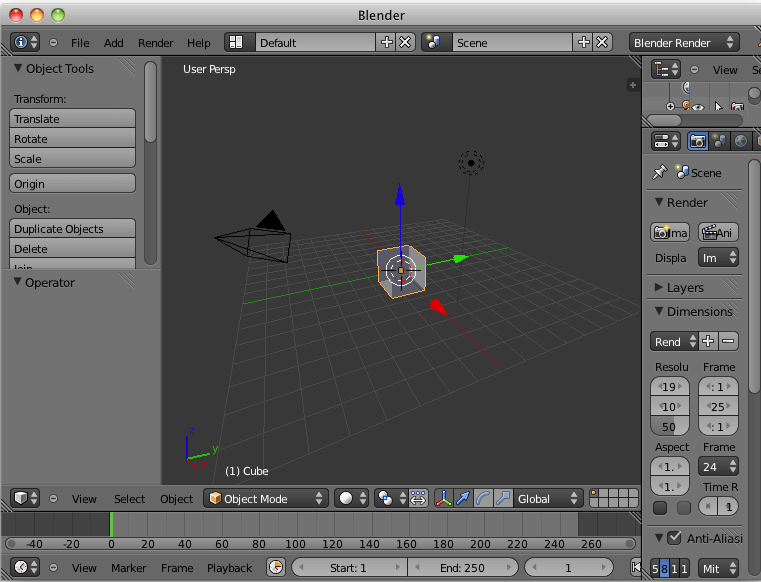Click the viewport shading sphere selector

point(351,498)
